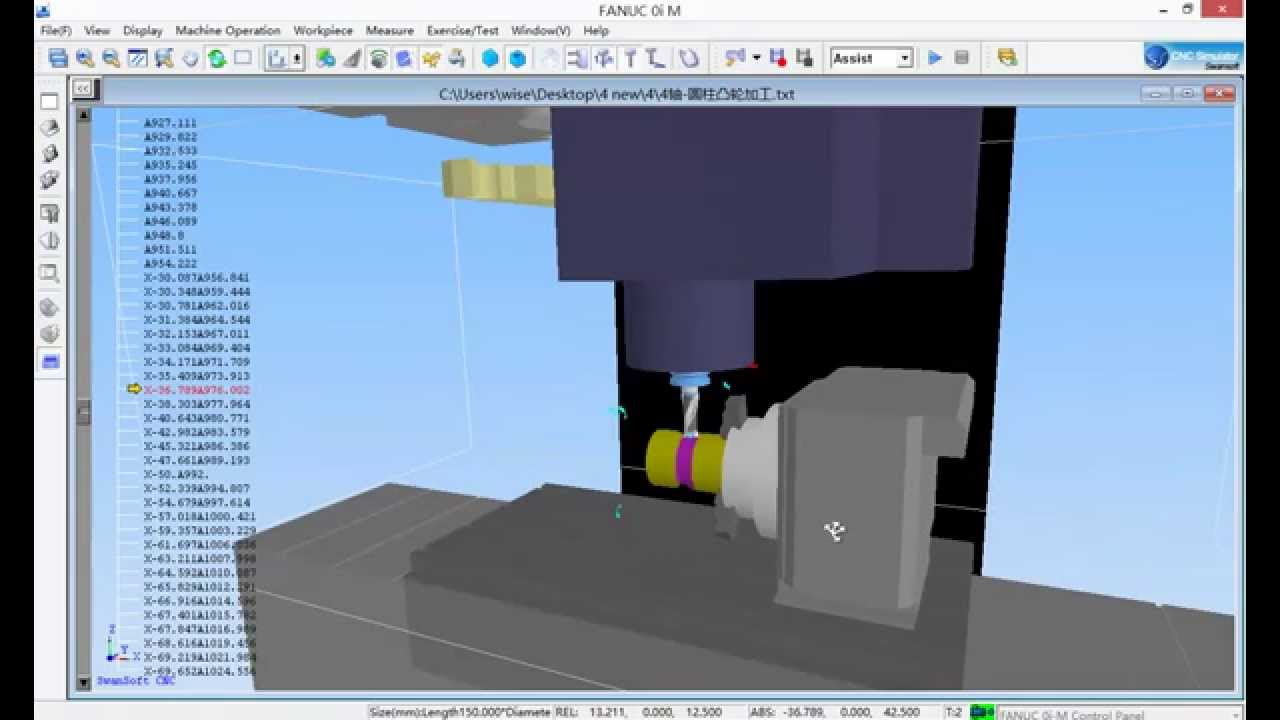The width and height of the screenshot is (1280, 720).
Task: Open the Machine Operation menu
Action: (x=228, y=31)
